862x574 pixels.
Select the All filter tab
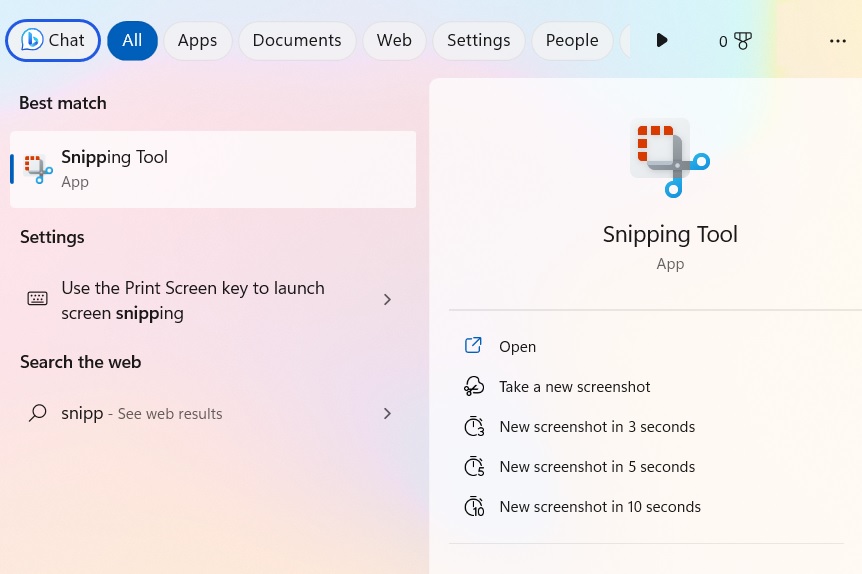click(x=132, y=41)
